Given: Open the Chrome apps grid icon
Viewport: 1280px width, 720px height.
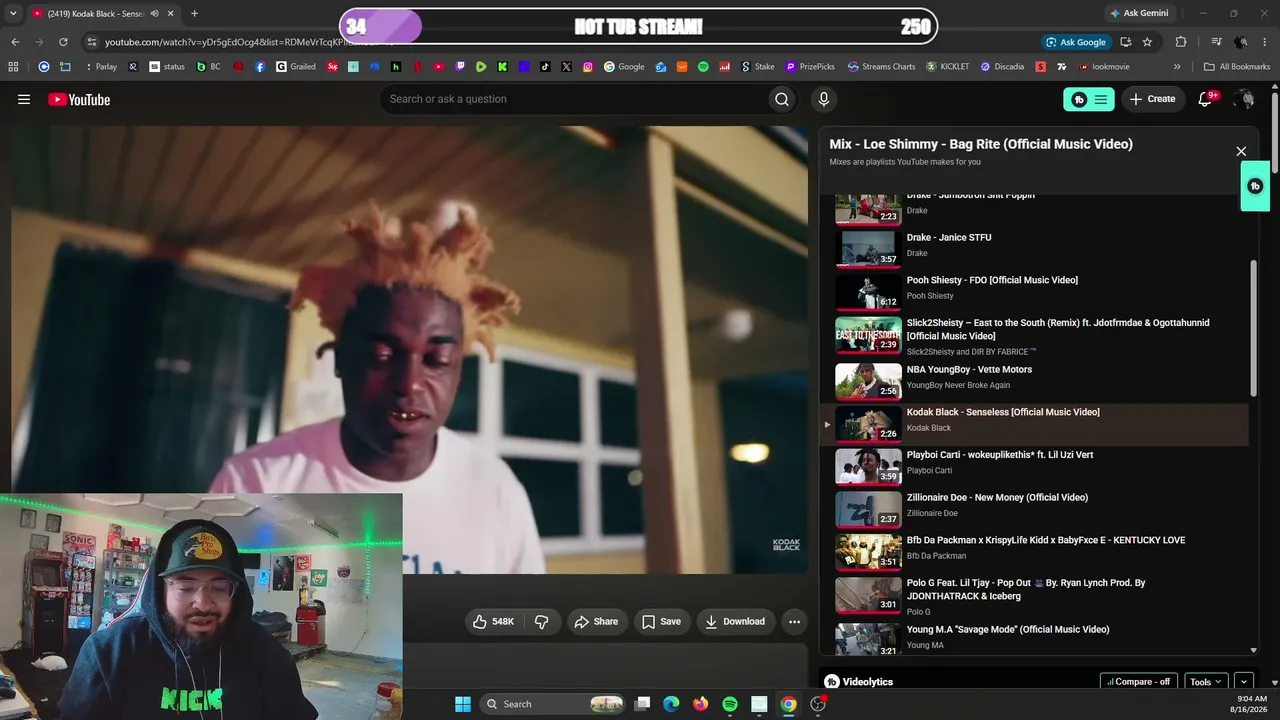Looking at the screenshot, I should (13, 67).
